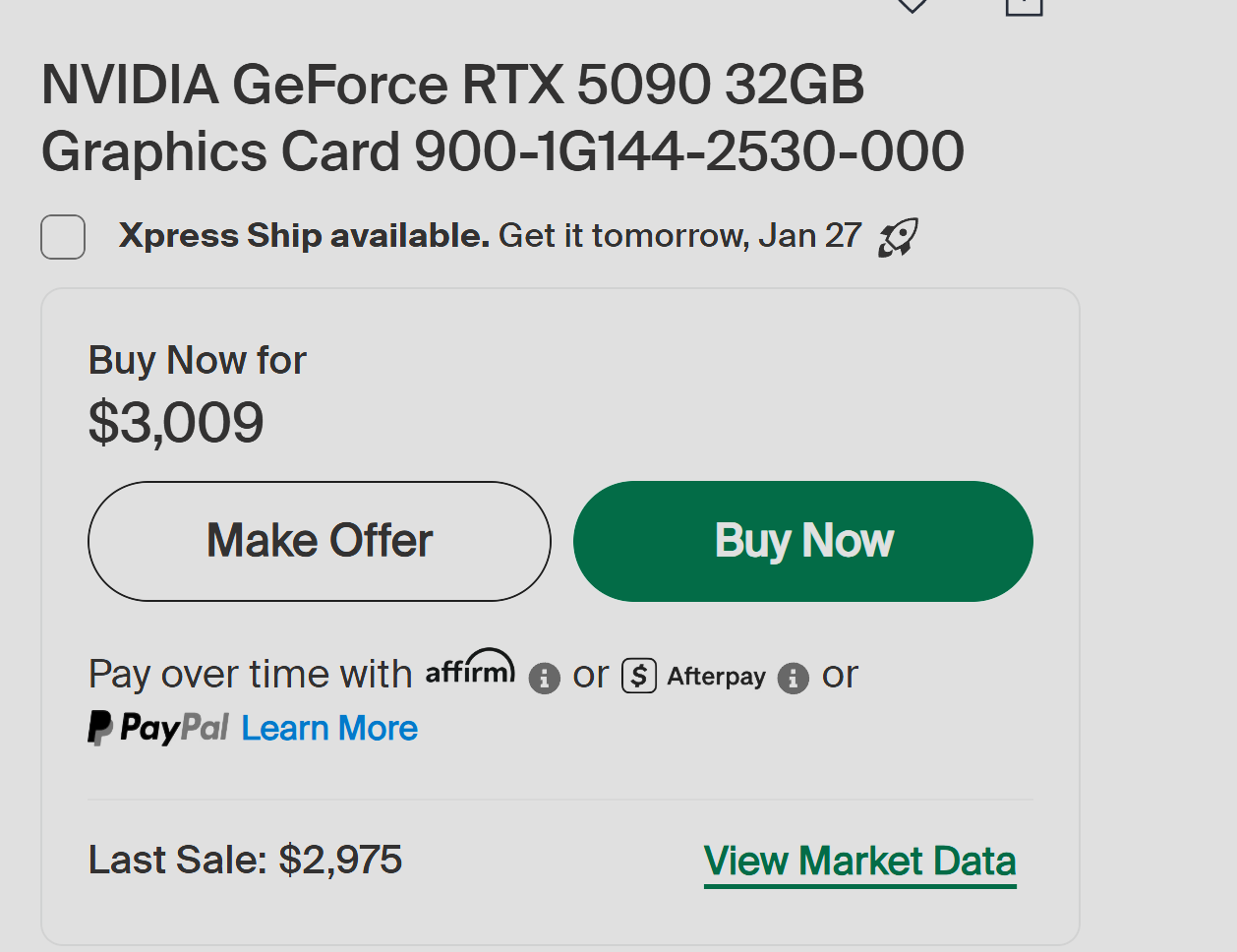
Task: Click the $3,009 Buy Now price
Action: pos(176,423)
